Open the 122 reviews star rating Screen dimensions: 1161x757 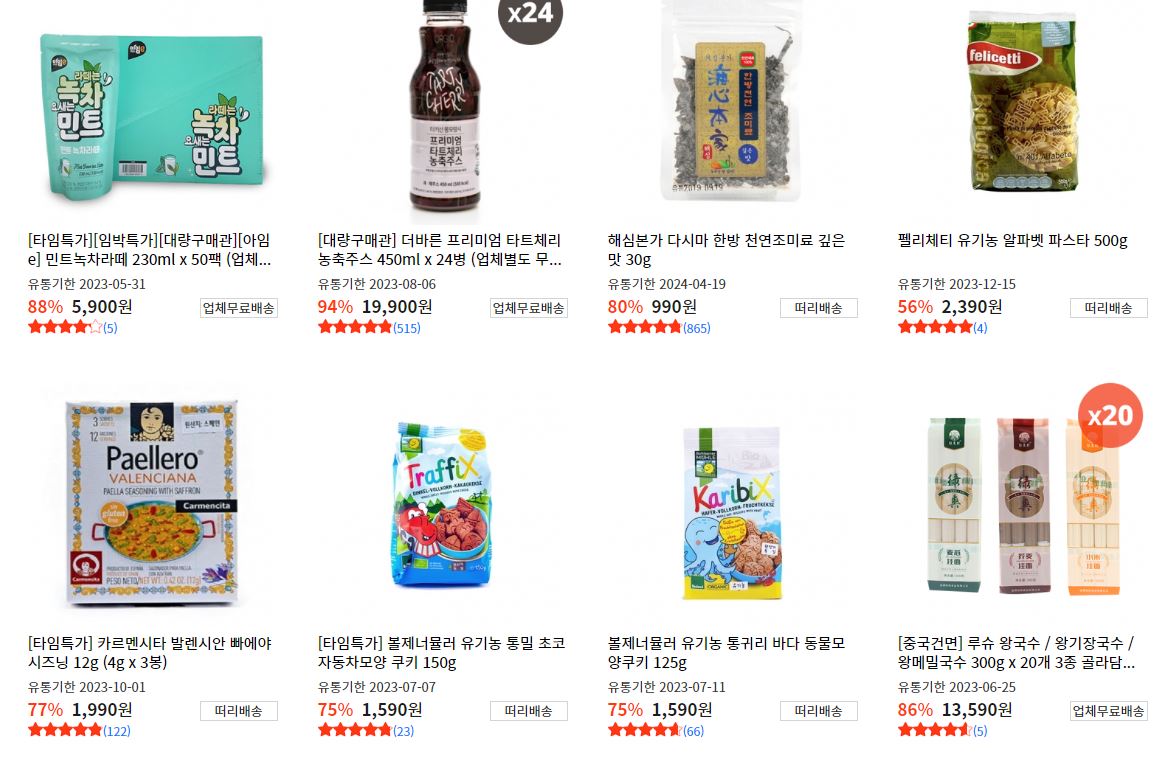coord(79,730)
